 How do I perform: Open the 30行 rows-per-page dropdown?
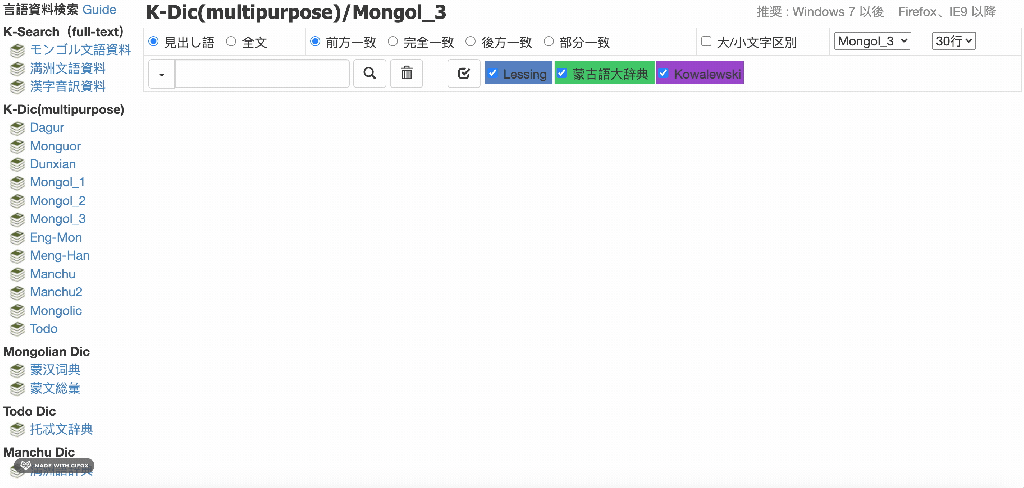point(953,41)
